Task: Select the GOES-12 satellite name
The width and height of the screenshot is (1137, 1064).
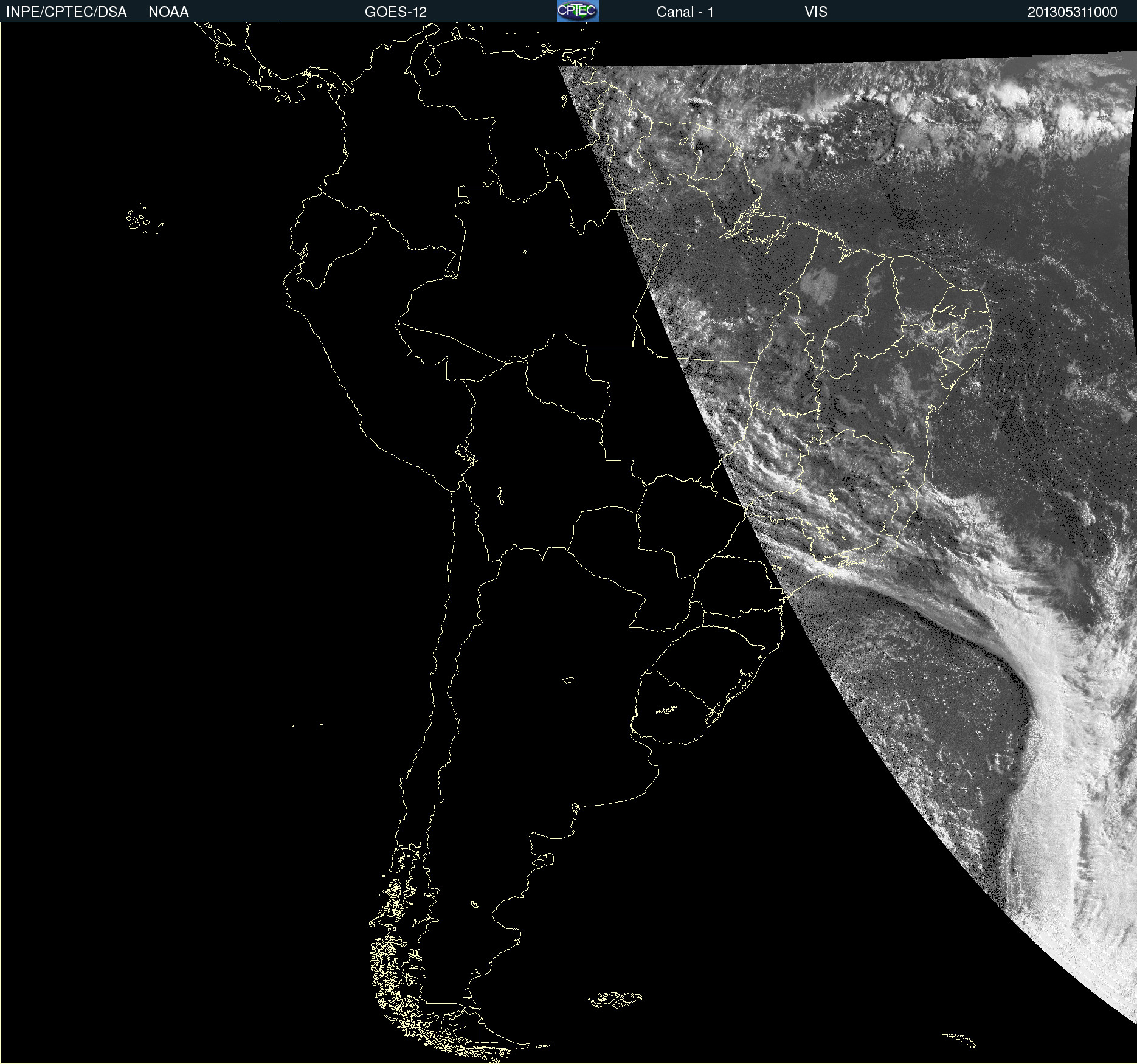Action: coord(396,12)
